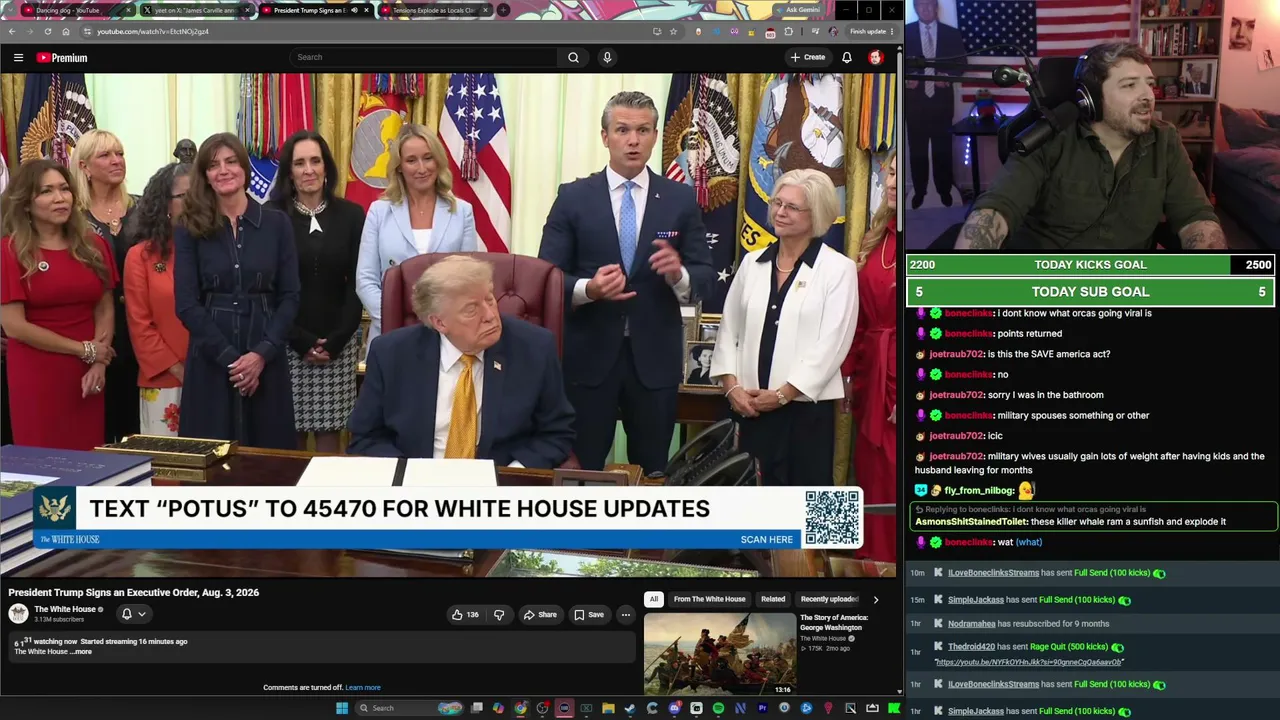Open SimpleJackass name in 15m kick event

tap(976, 600)
